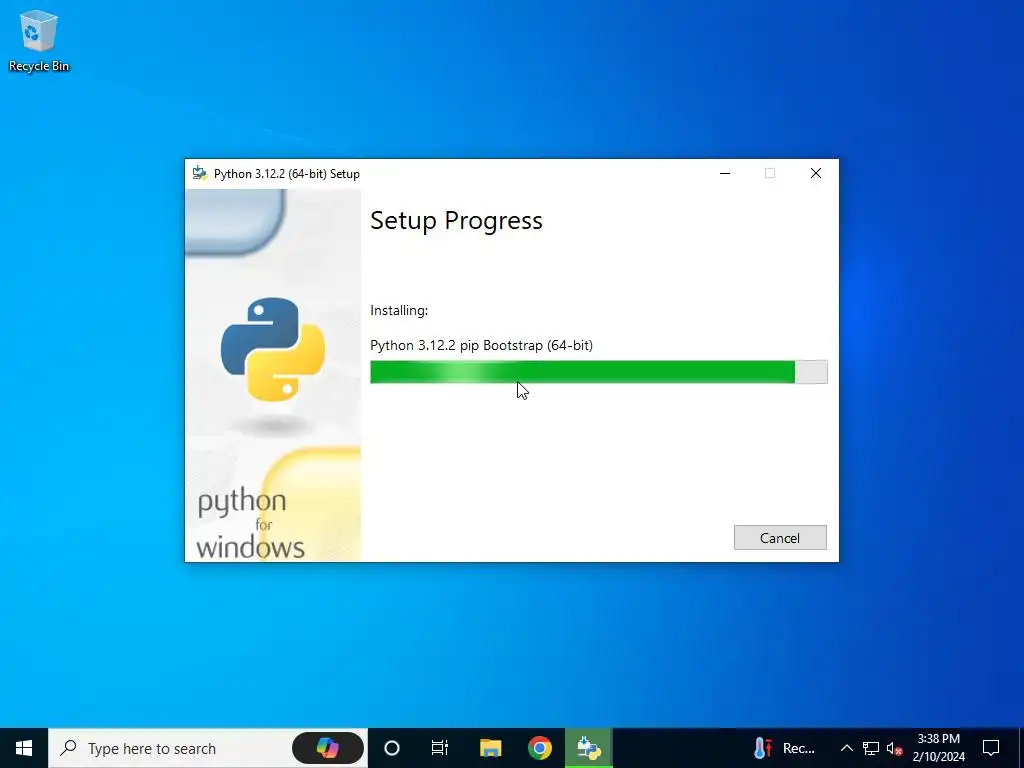
Task: Click the Python Setup title bar icon
Action: (200, 173)
